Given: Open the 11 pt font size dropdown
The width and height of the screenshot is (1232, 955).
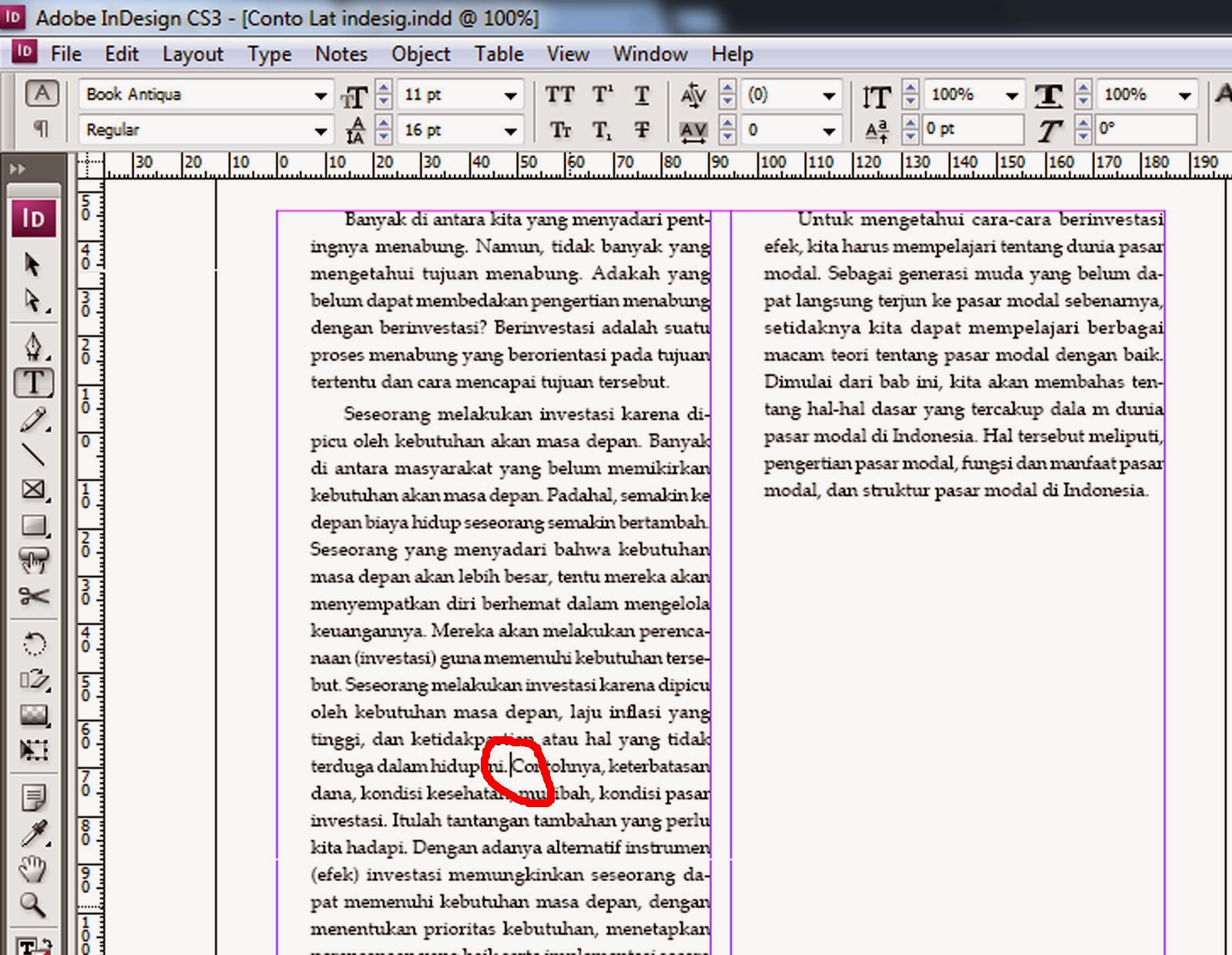Looking at the screenshot, I should click(510, 95).
